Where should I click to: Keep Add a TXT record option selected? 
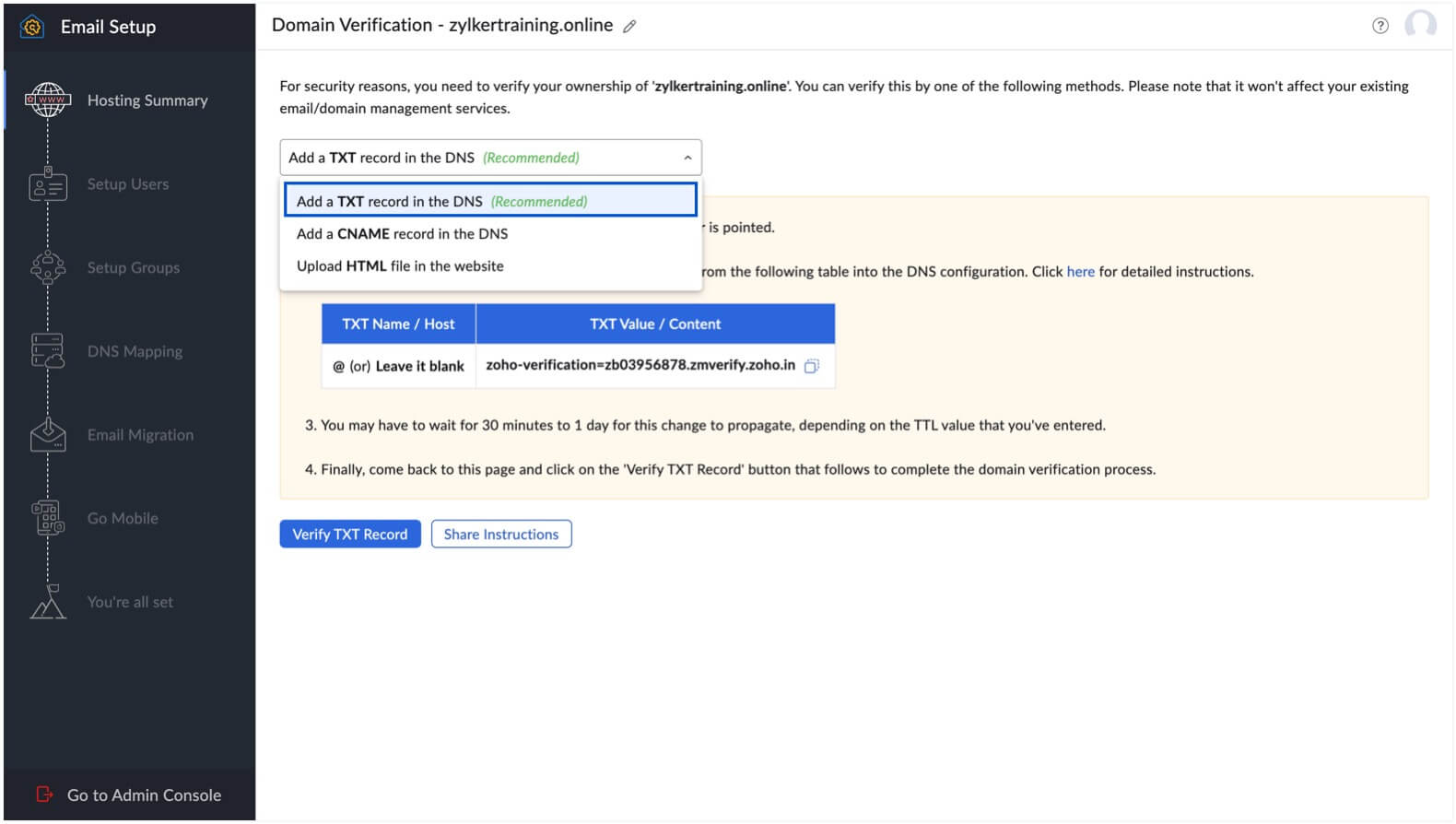coord(440,200)
